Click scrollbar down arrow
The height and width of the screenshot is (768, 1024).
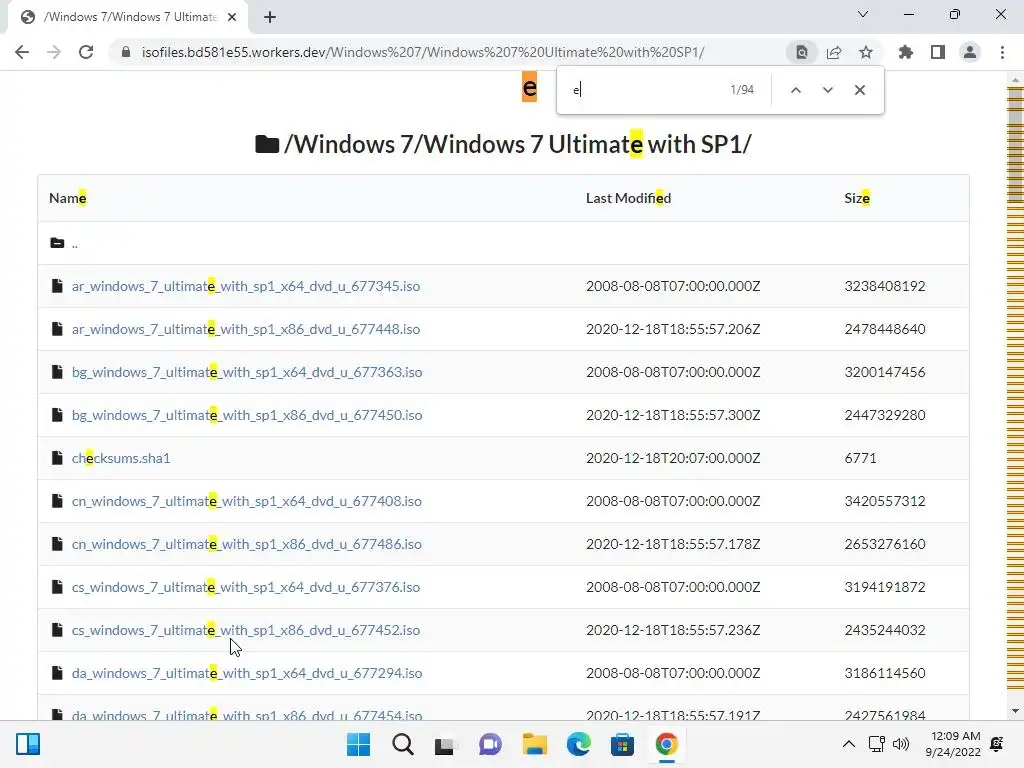pyautogui.click(x=1015, y=711)
